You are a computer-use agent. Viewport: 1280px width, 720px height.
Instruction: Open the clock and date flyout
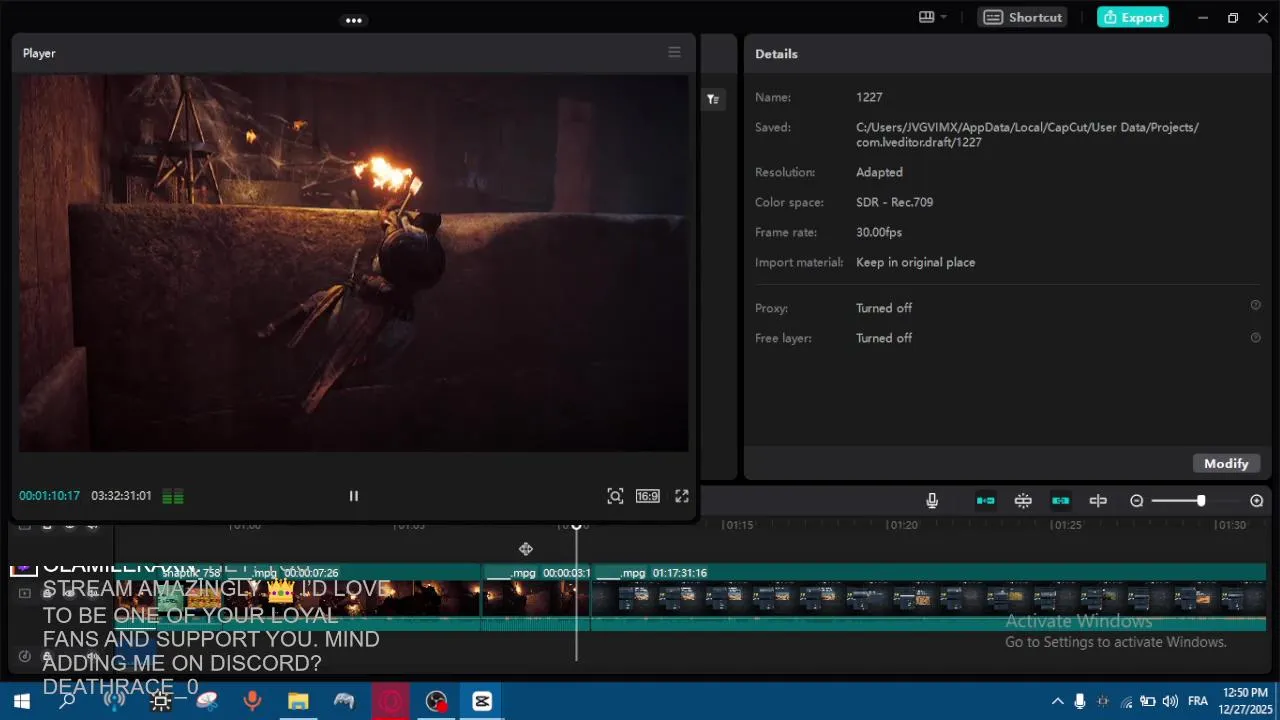click(x=1244, y=701)
